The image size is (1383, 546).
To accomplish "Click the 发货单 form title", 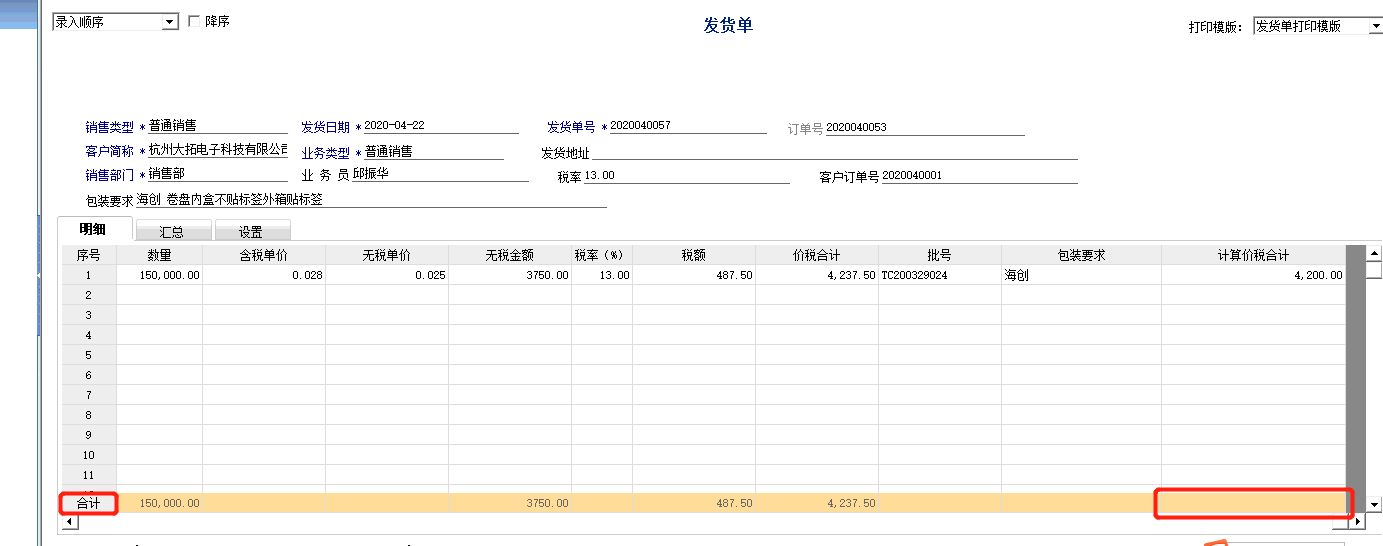I will (728, 26).
